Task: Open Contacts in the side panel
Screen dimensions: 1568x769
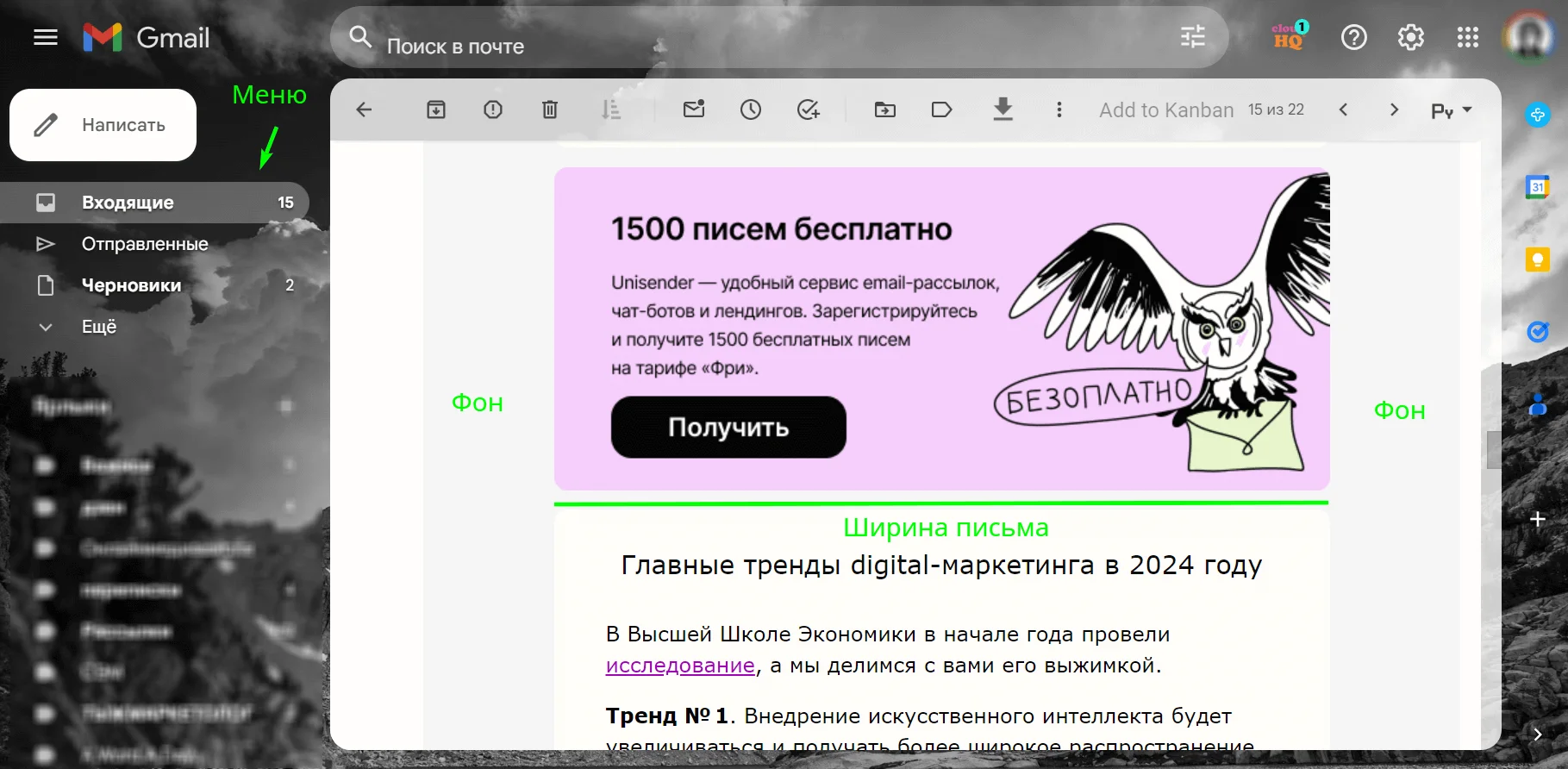Action: coord(1538,403)
